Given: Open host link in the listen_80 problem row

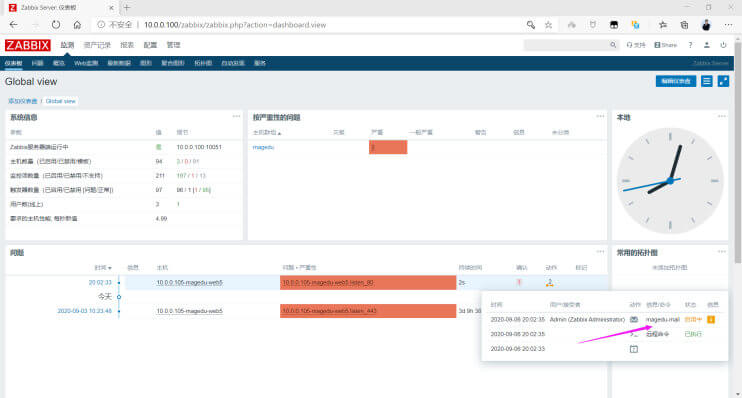Looking at the screenshot, I should [189, 283].
